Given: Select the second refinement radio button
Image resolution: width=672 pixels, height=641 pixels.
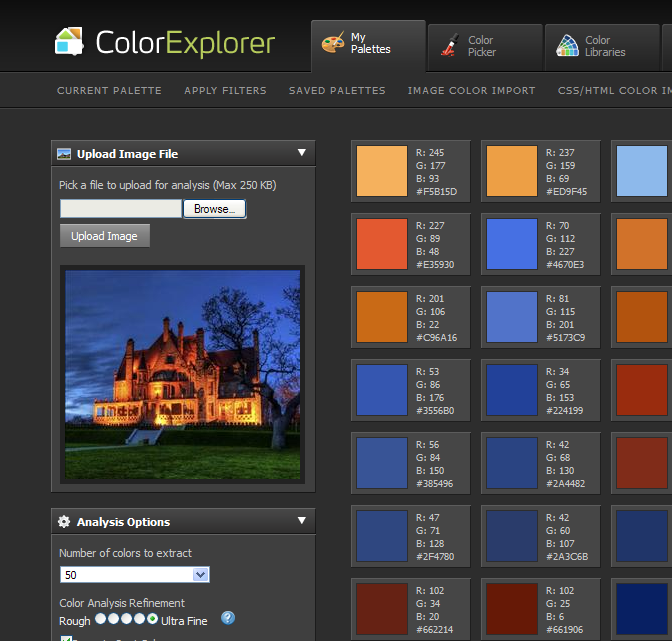Looking at the screenshot, I should coord(114,619).
